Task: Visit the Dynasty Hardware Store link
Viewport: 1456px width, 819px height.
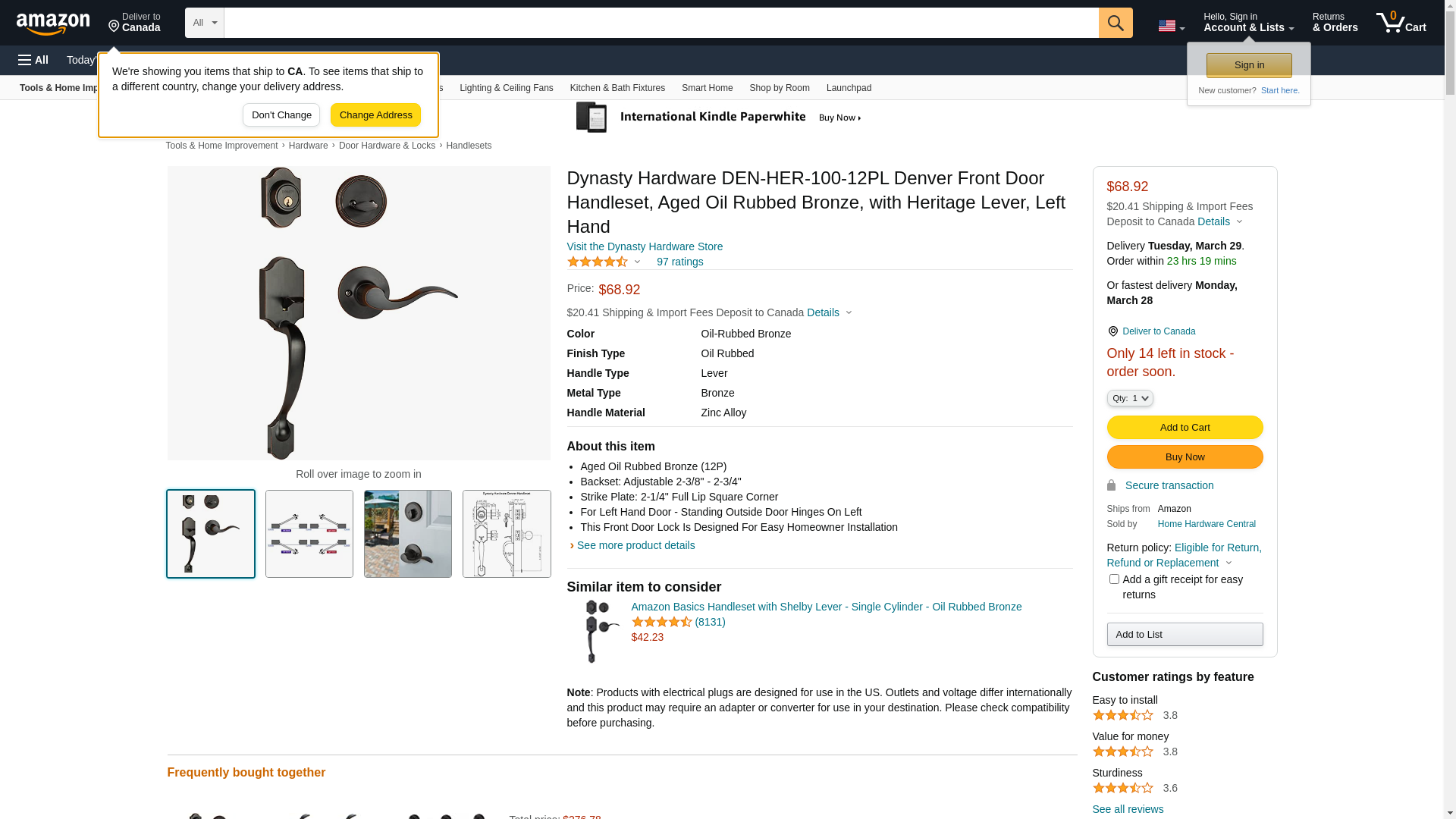Action: (645, 246)
